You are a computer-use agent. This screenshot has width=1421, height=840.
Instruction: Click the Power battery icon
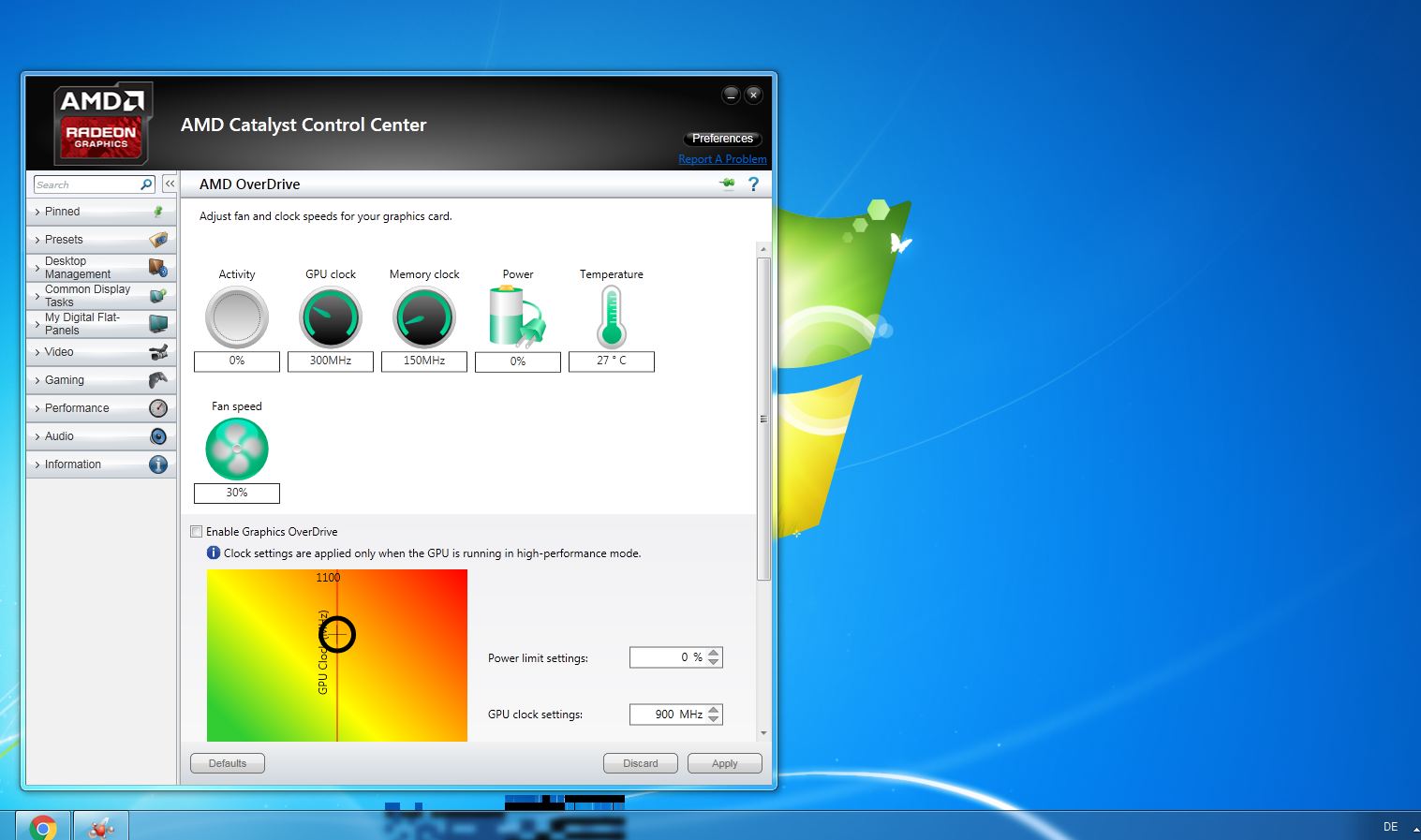point(517,317)
